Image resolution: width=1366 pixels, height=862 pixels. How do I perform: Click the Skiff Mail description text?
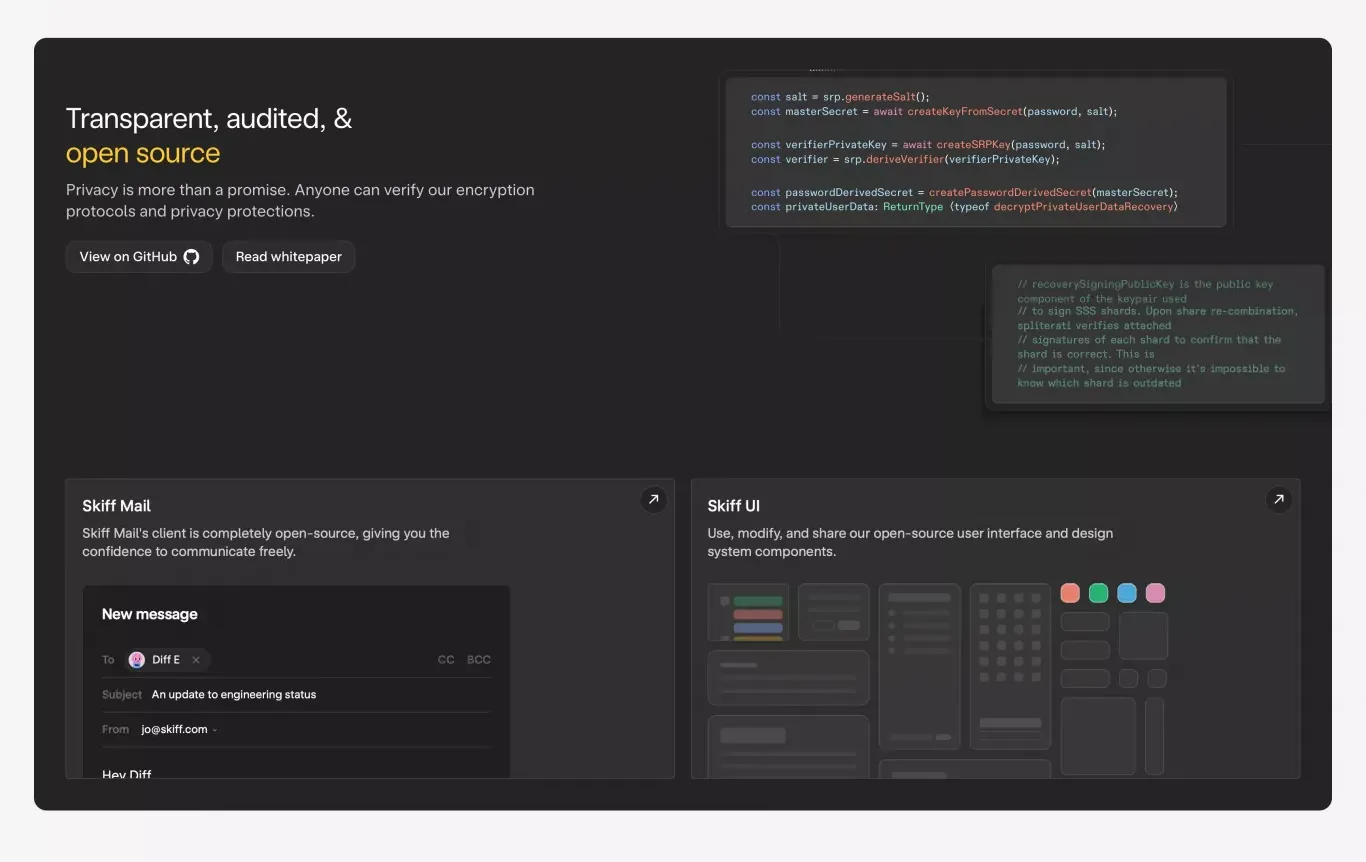266,543
